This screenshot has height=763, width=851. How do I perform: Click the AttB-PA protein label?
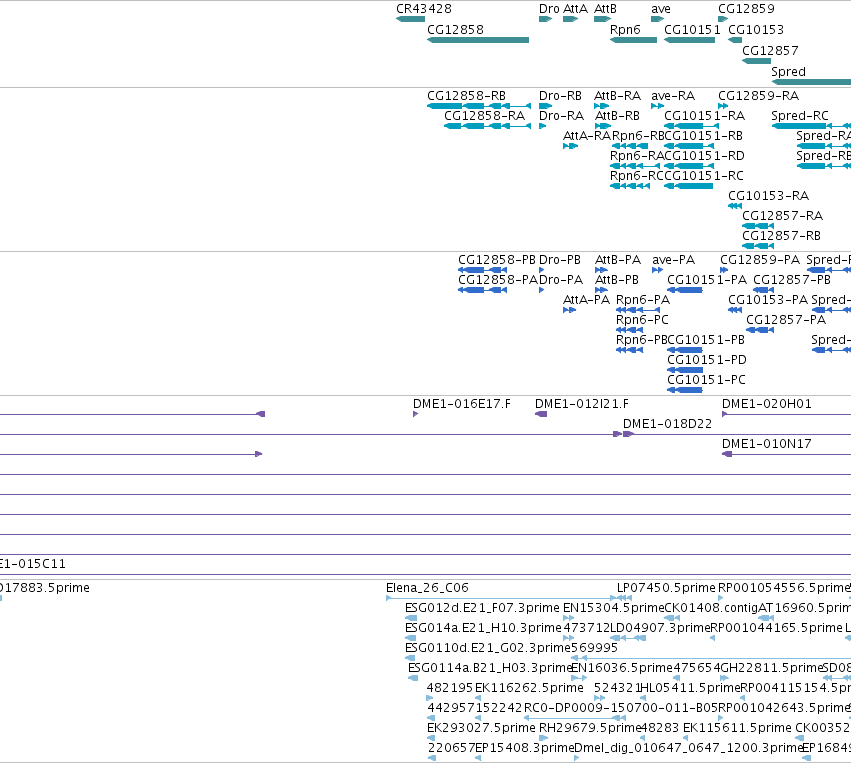tap(618, 260)
